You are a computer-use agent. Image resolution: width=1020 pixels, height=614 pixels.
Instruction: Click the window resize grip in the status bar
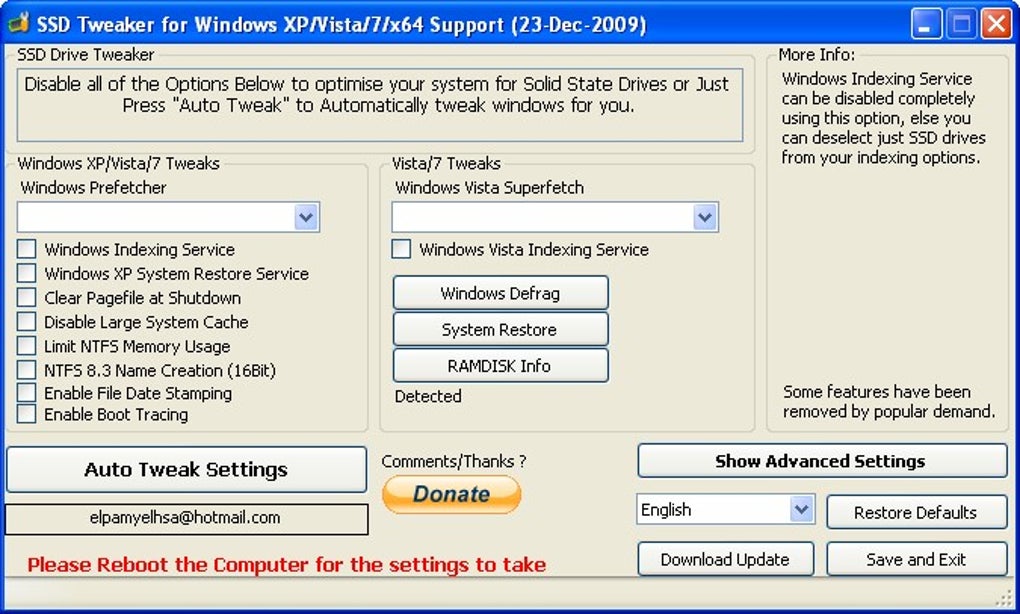click(1004, 598)
